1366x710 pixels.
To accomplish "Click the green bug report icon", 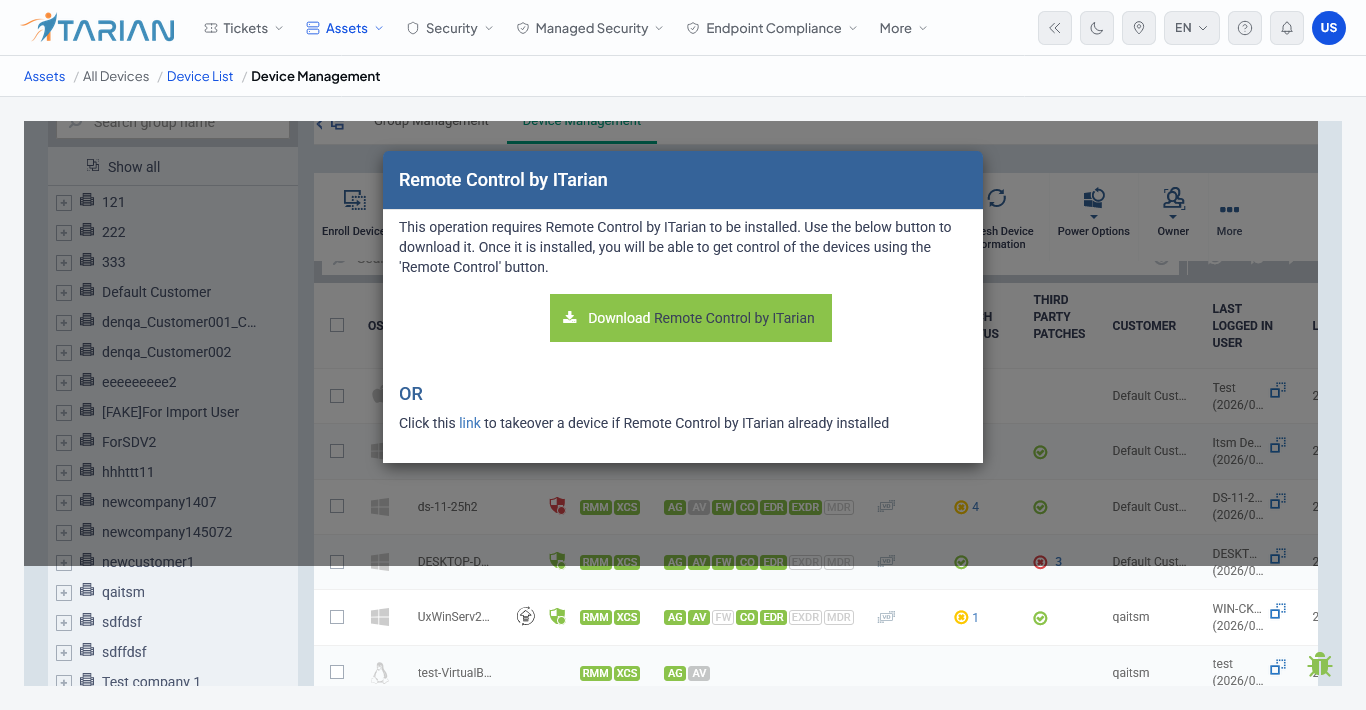I will pos(1320,665).
